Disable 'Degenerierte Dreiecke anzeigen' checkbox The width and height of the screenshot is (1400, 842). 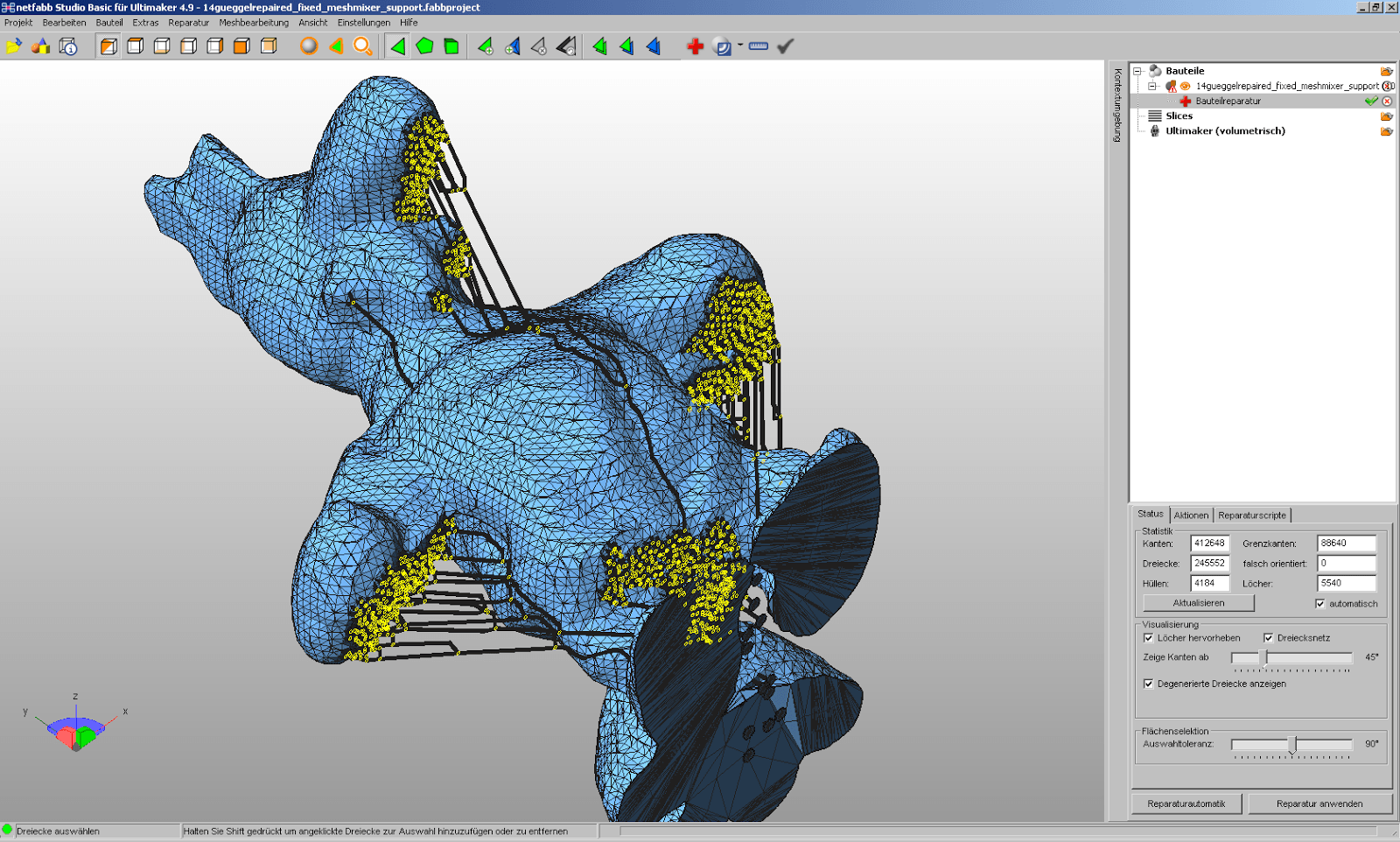tap(1148, 684)
